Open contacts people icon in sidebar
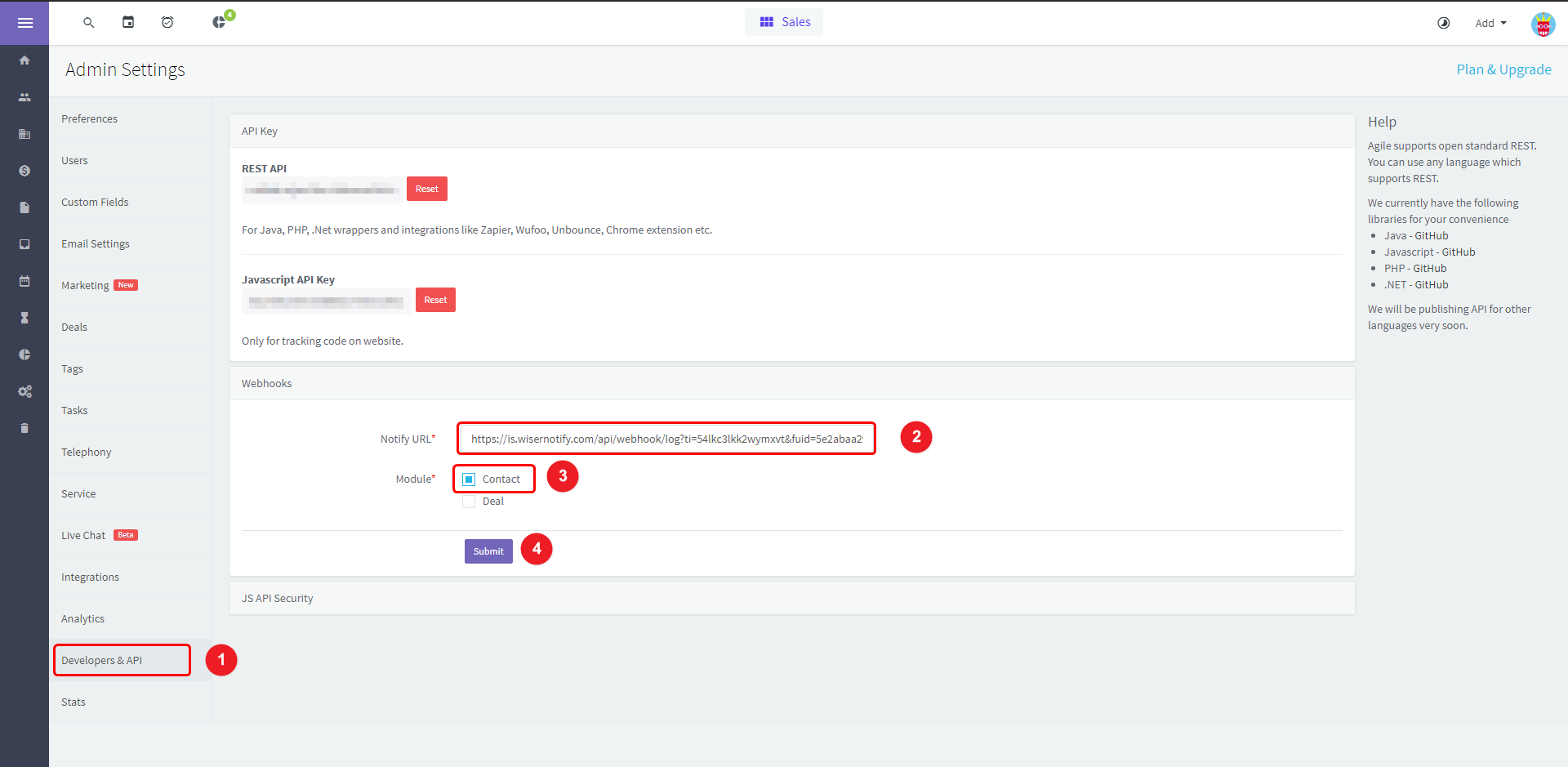 click(24, 97)
